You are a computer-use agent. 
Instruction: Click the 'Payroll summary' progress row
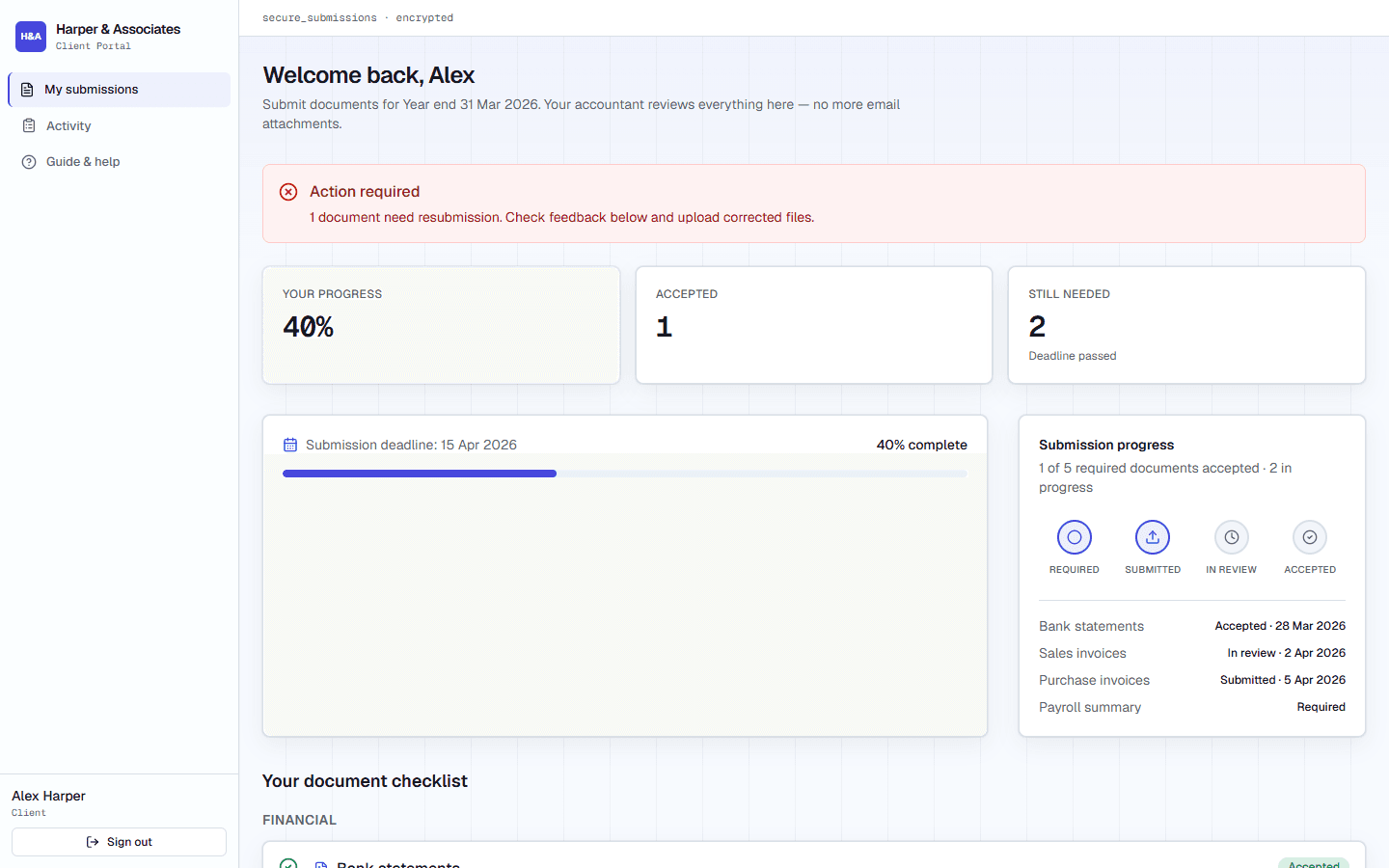tap(1192, 707)
